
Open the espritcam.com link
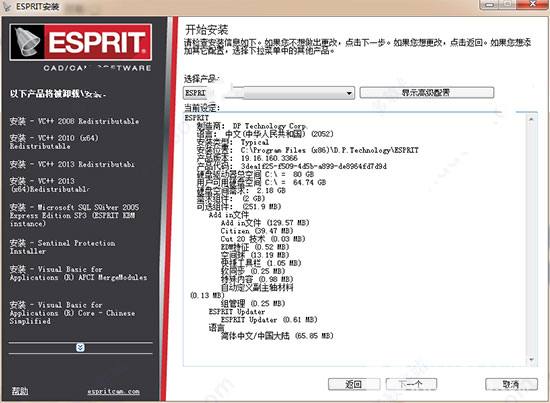(114, 391)
